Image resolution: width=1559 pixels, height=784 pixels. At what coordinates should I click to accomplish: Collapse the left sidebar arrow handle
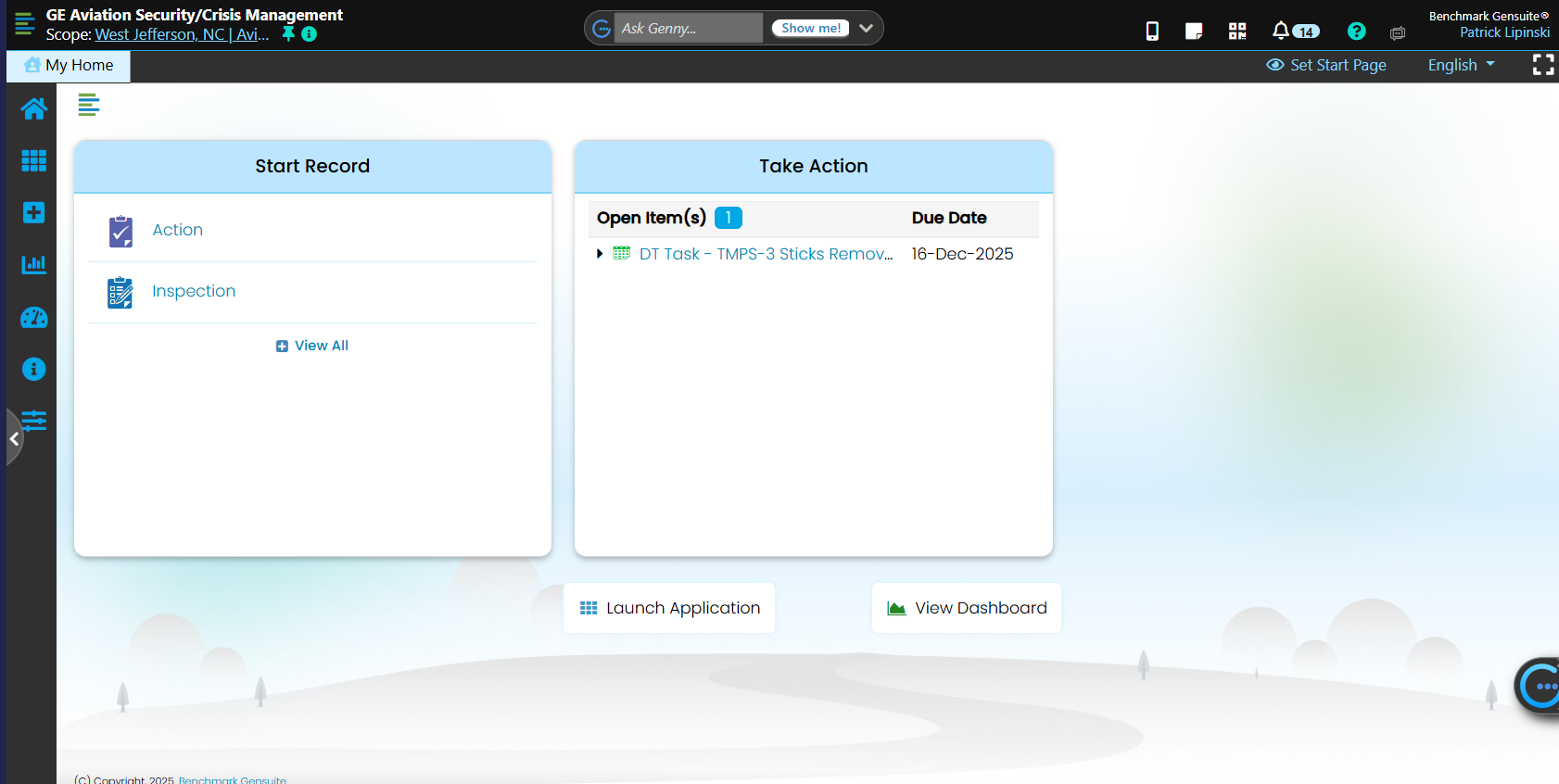(14, 438)
